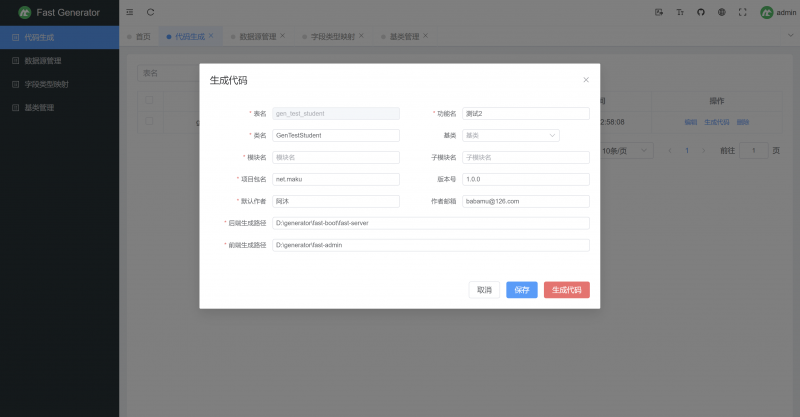Click the 编辑 link in table row
Viewport: 800px width, 417px height.
coord(691,122)
